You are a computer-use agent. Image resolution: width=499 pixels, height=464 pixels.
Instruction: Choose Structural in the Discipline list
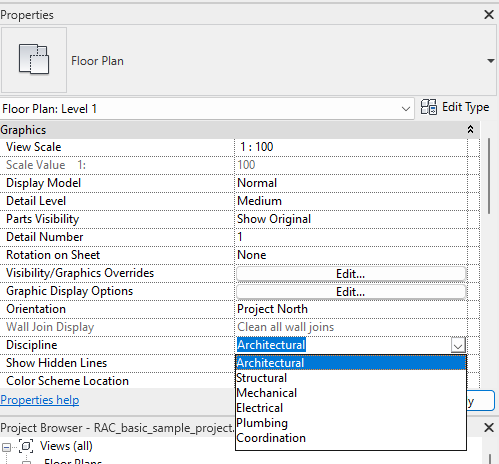351,378
